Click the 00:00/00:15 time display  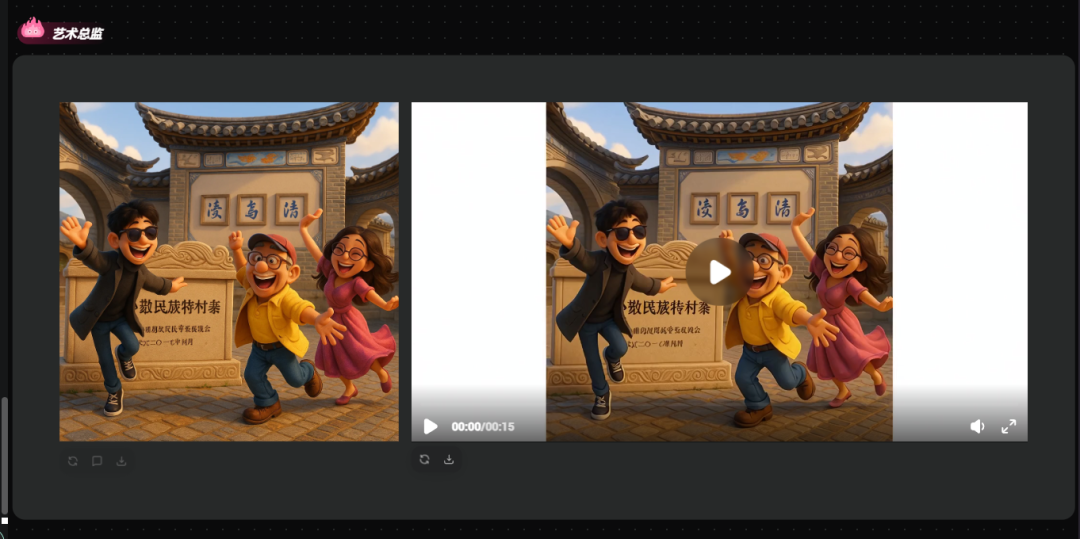coord(483,427)
